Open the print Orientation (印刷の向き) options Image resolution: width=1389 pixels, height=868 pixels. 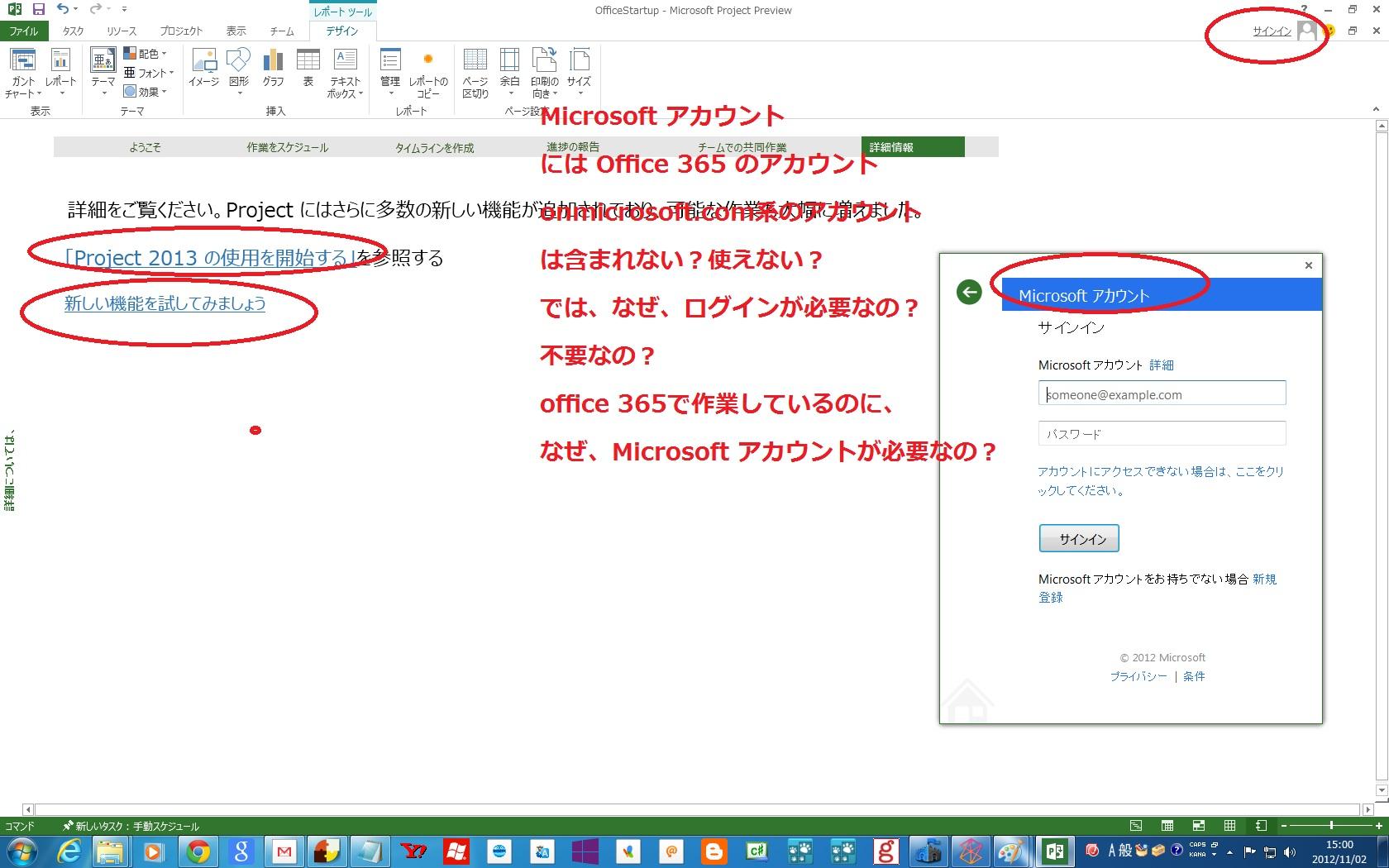point(544,73)
